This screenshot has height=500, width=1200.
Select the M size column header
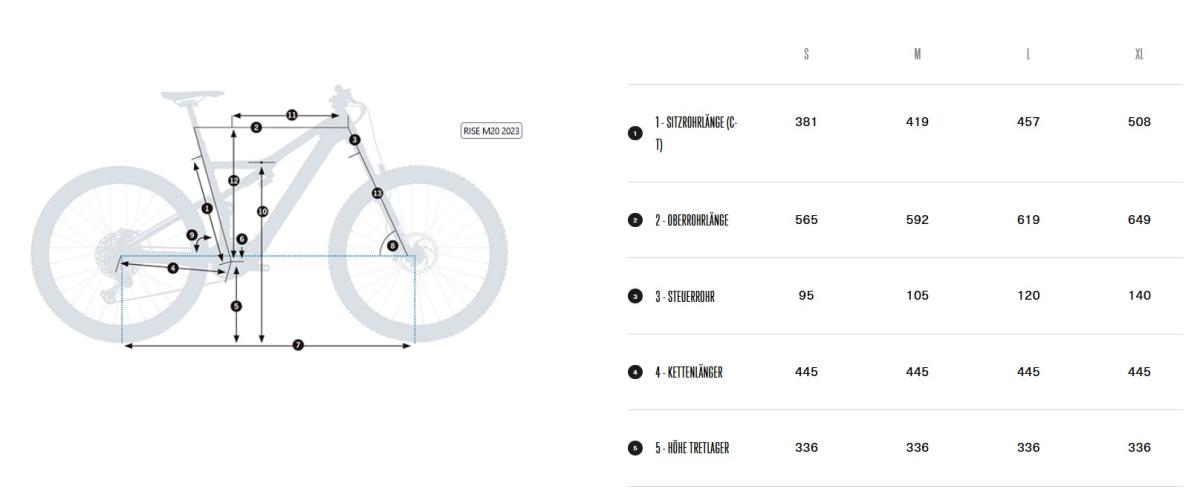pyautogui.click(x=917, y=55)
